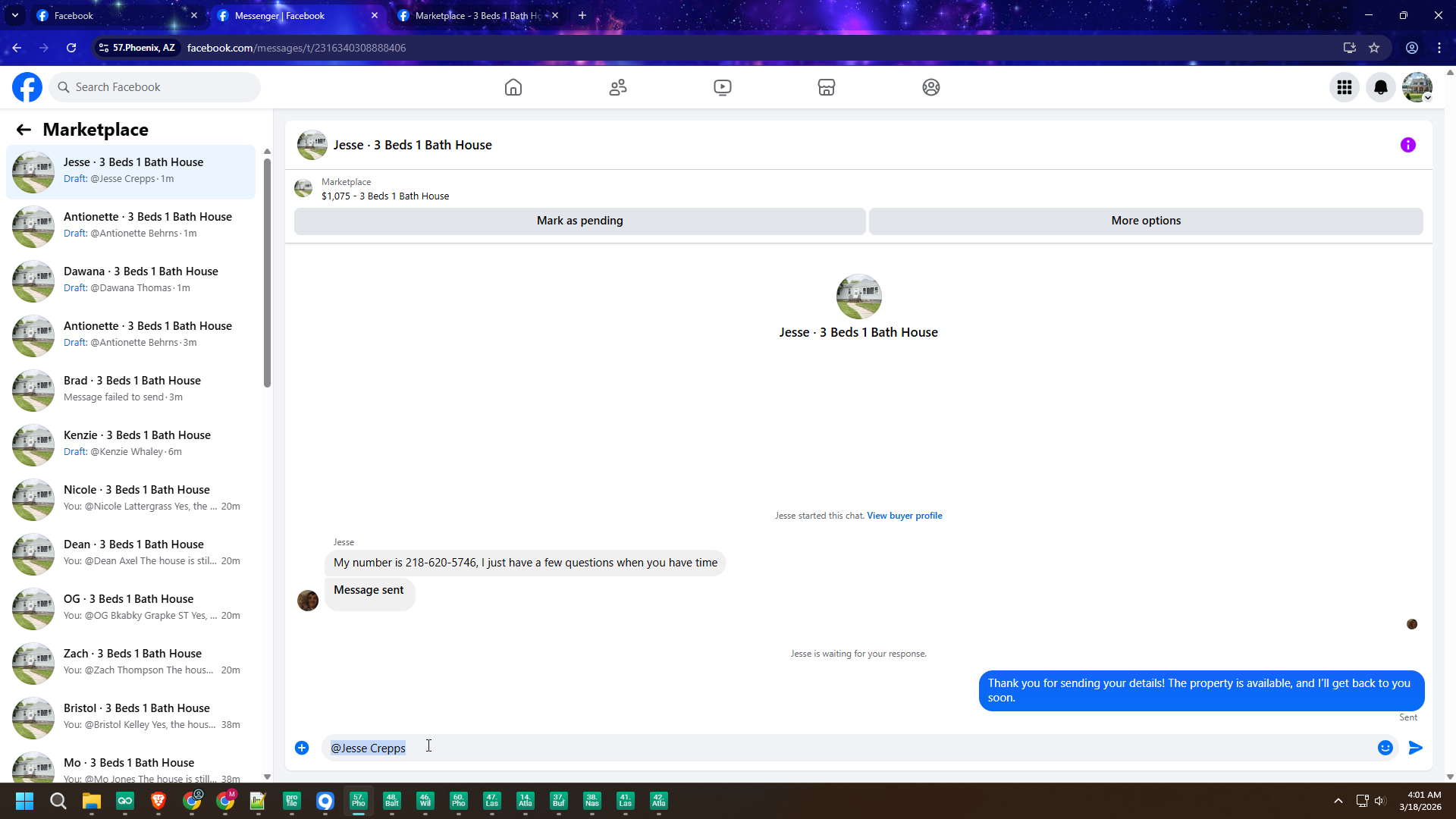Bookmark this page with star icon
This screenshot has height=819, width=1456.
1374,48
